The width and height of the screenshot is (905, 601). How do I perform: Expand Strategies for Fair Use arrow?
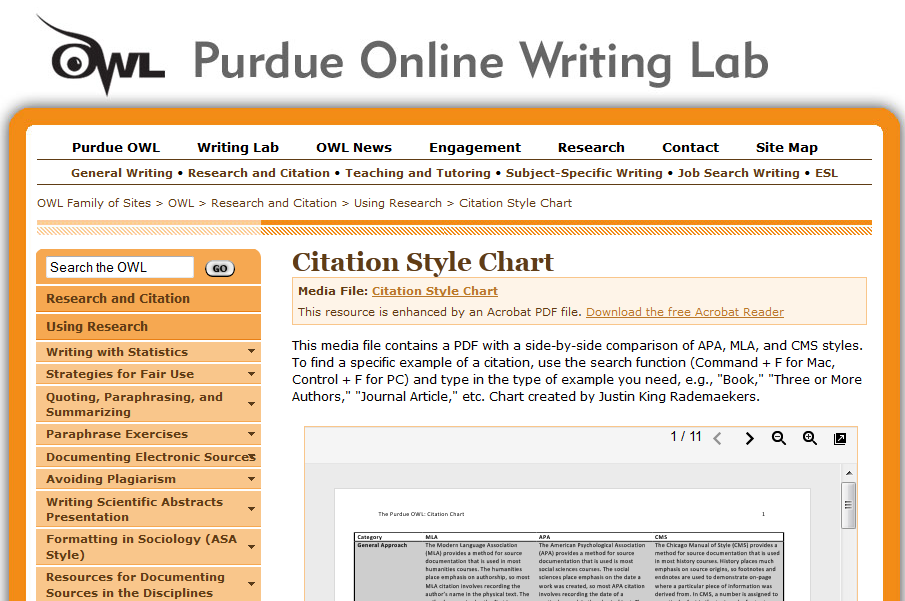point(251,374)
